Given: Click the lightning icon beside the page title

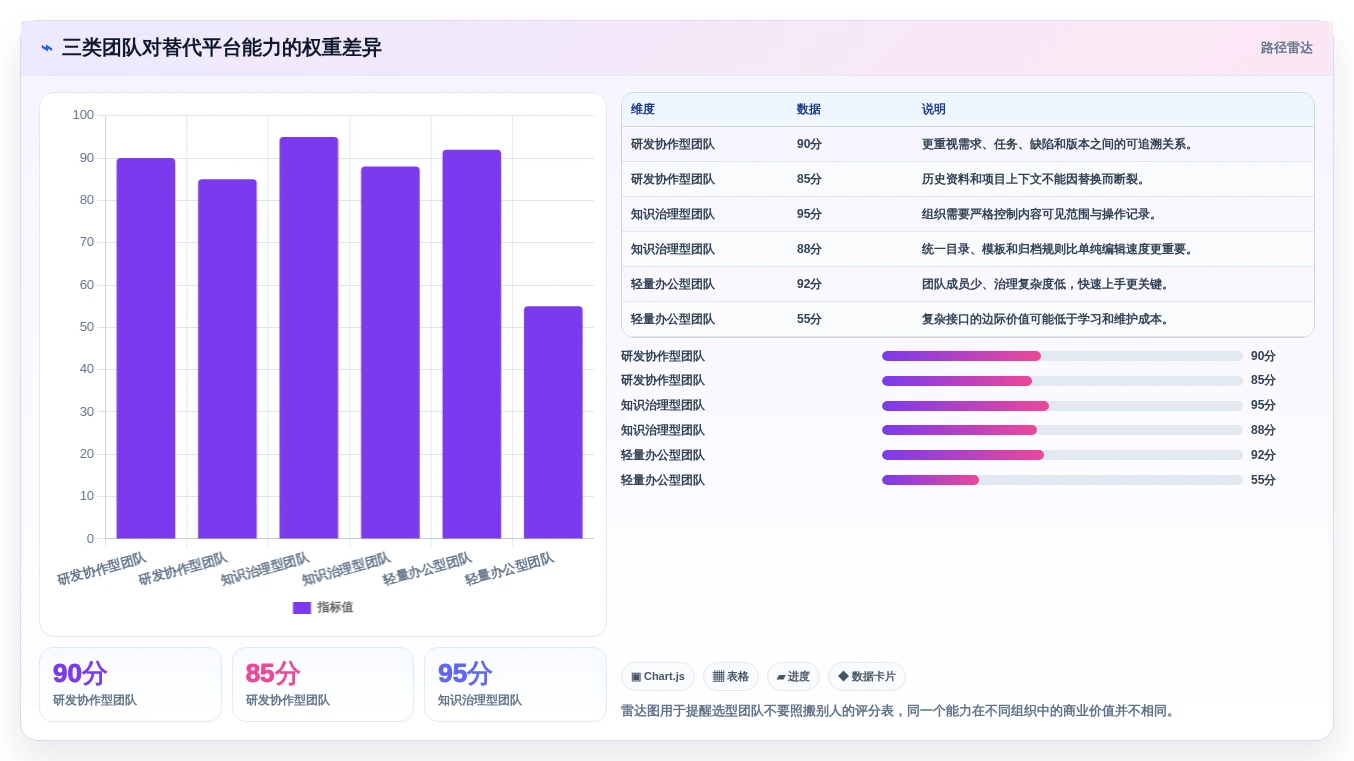Looking at the screenshot, I should pos(47,48).
